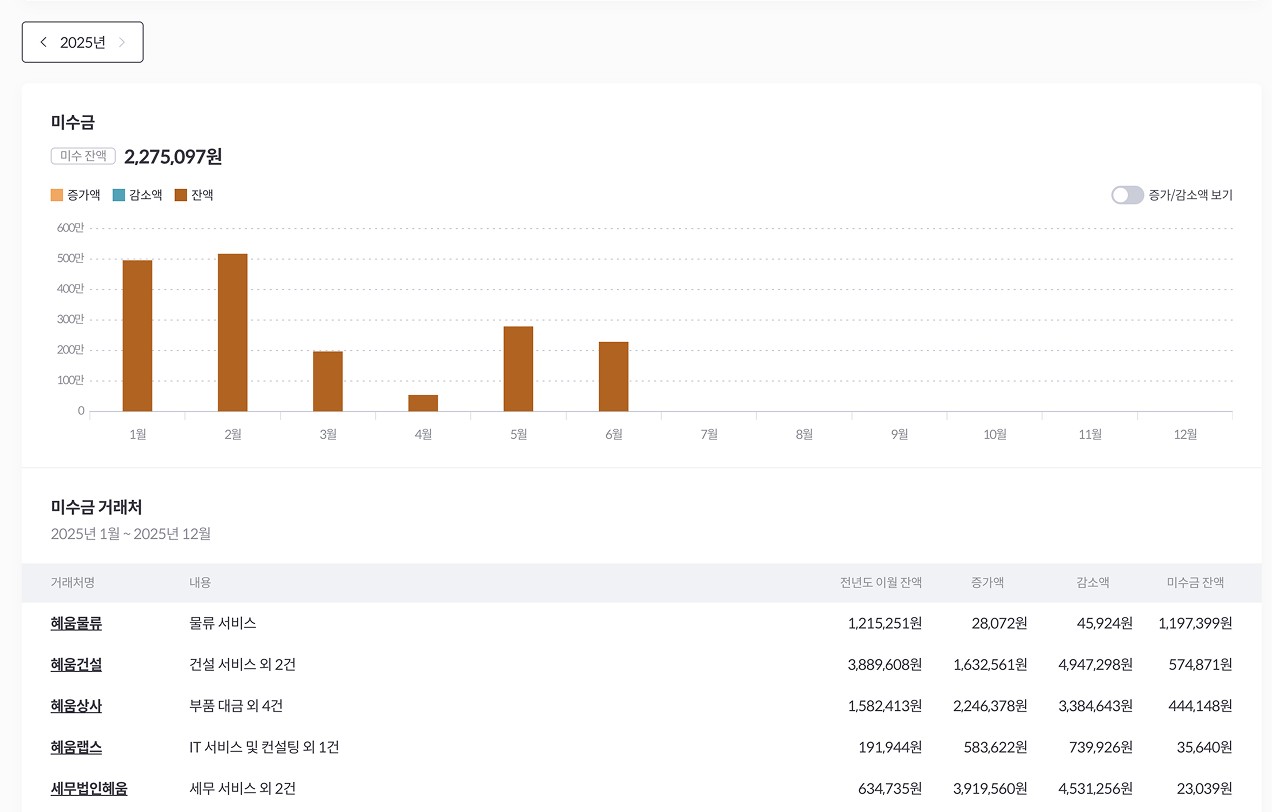Image resolution: width=1272 pixels, height=812 pixels.
Task: Select the March balance bar
Action: 328,381
